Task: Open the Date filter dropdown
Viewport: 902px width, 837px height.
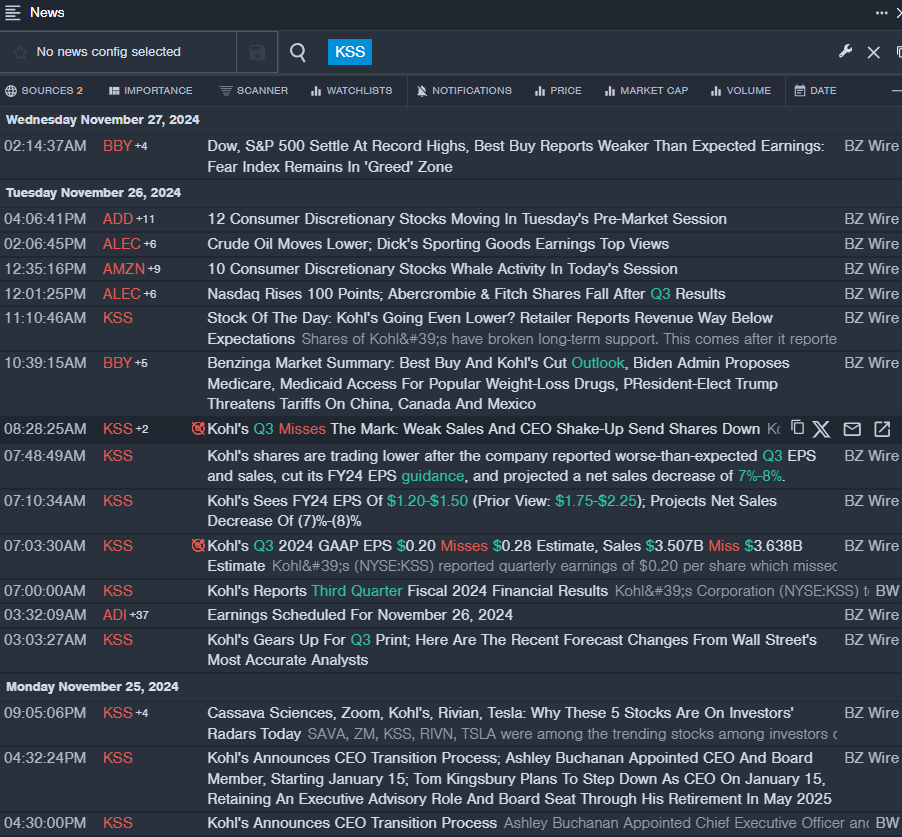Action: pyautogui.click(x=815, y=91)
